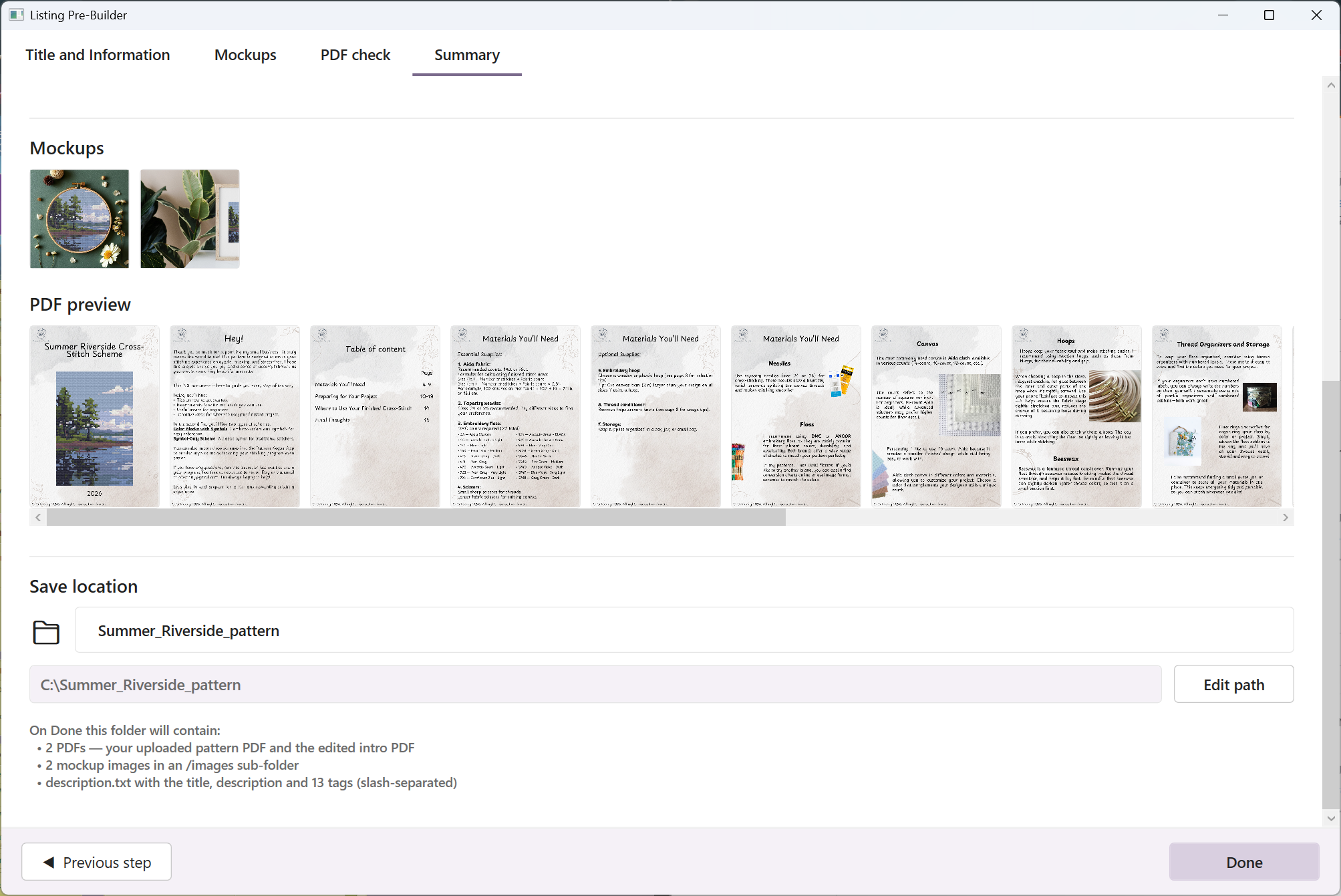Open the Title and Information tab
1341x896 pixels.
[x=98, y=55]
